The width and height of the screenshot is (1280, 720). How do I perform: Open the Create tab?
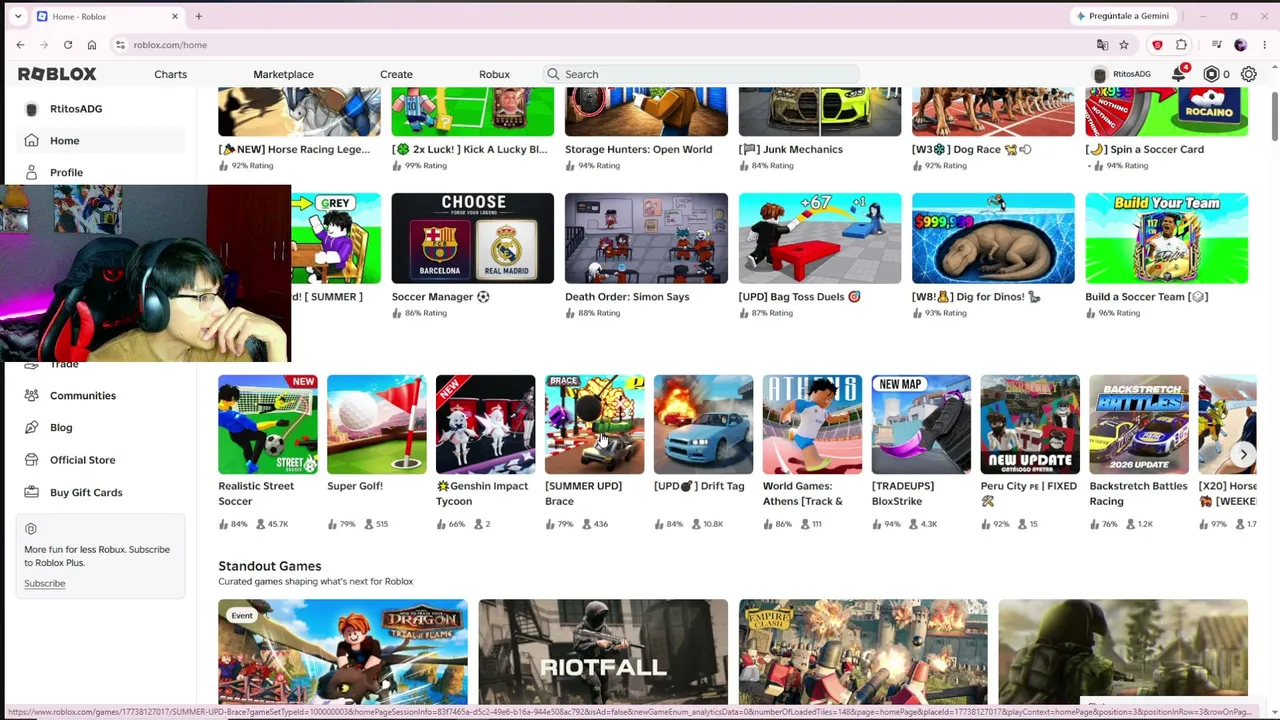click(x=396, y=74)
